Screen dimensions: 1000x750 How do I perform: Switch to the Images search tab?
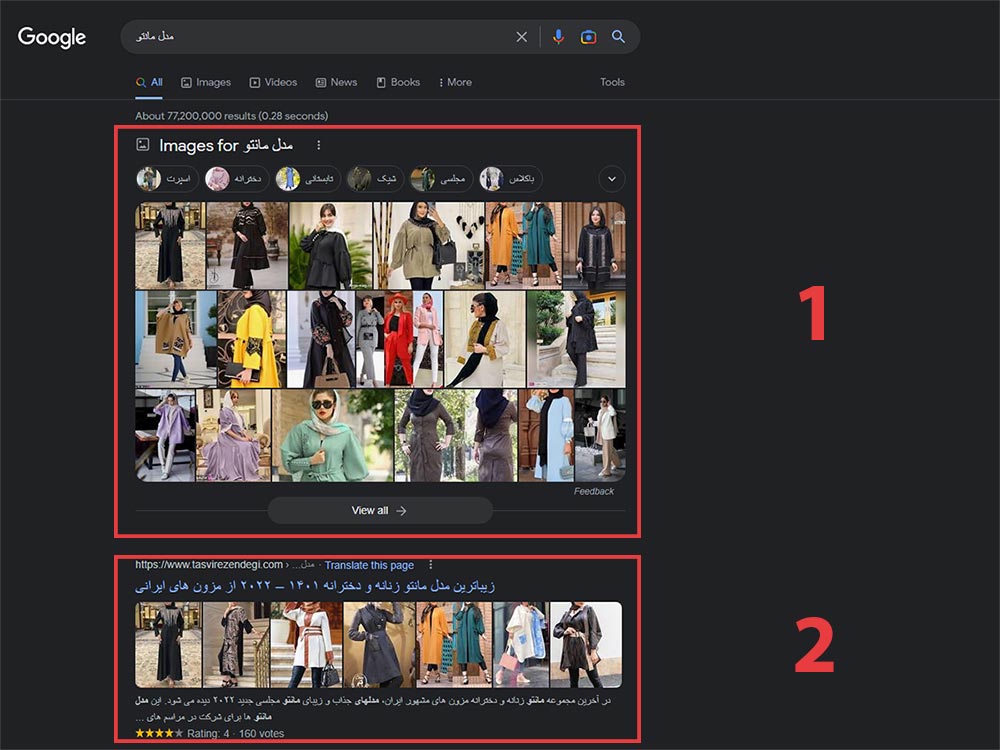pos(205,82)
